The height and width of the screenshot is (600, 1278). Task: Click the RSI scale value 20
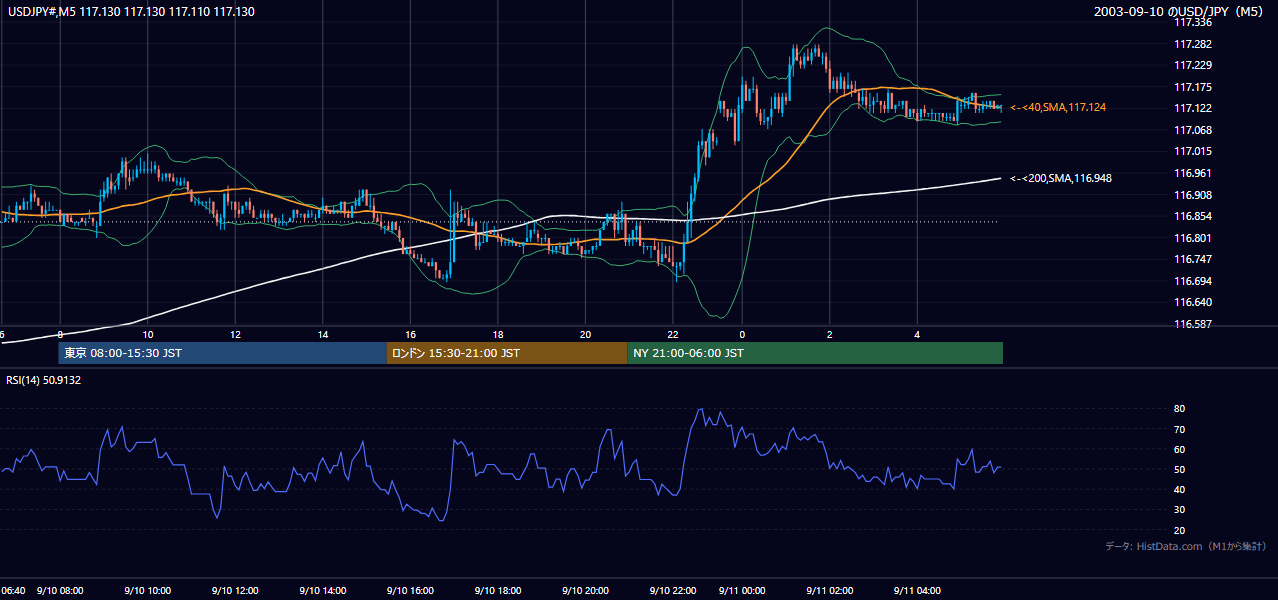[x=1179, y=530]
